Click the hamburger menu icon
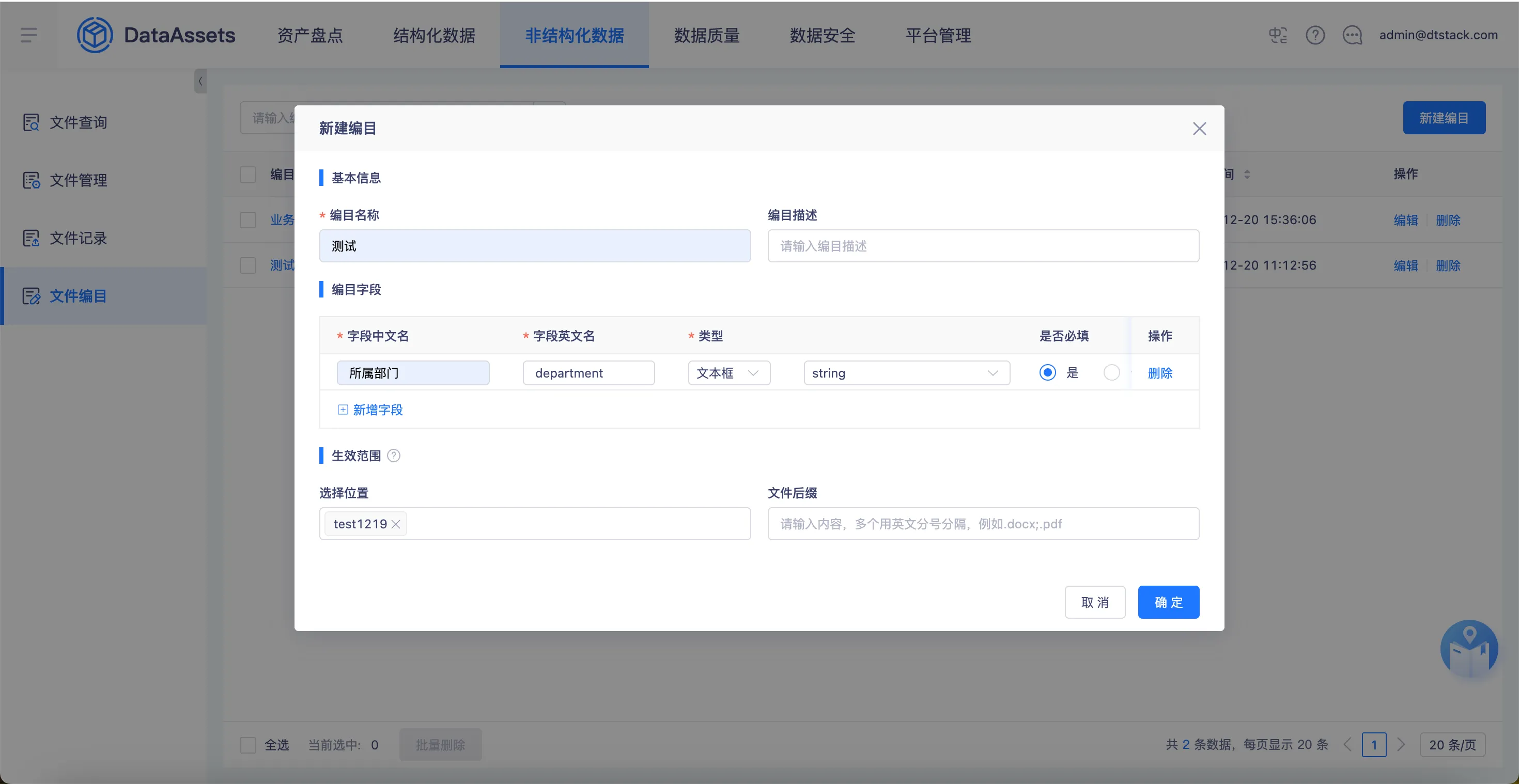 [28, 35]
